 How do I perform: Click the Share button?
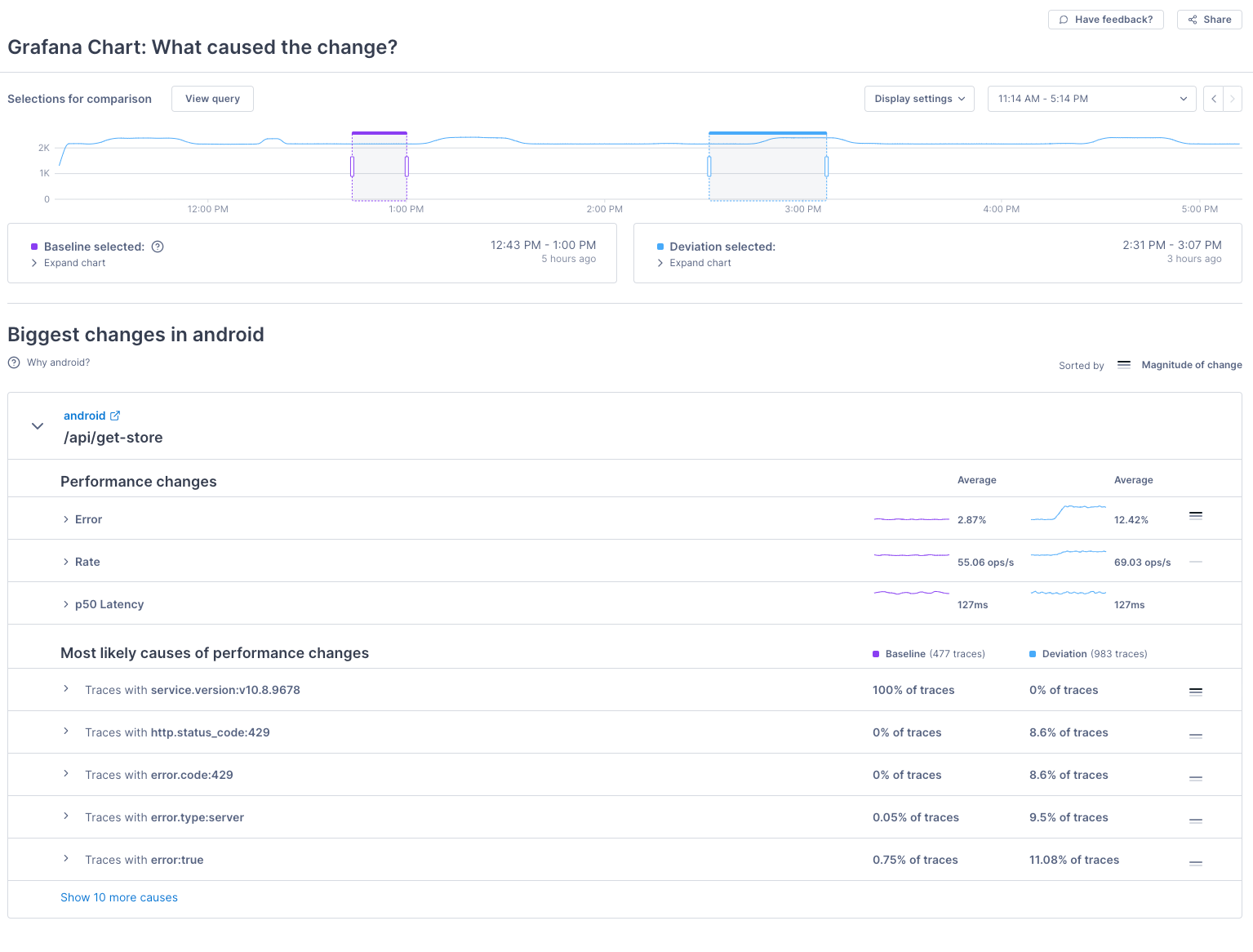pos(1209,20)
